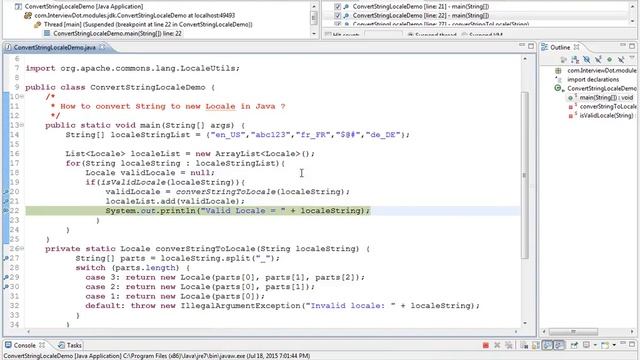Select com.InterviewDot...ConvertStringLocaleDemo at localhost:49493 entry
This screenshot has height=360, width=640.
tap(134, 16)
